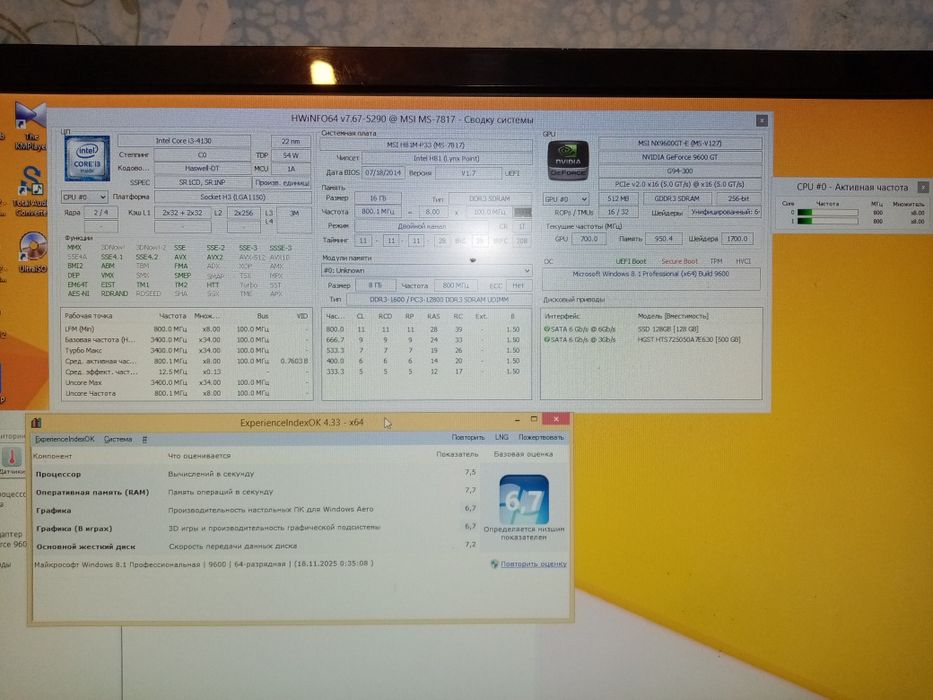This screenshot has width=933, height=700.
Task: Click the GPU clock 700.0 field
Action: coord(588,239)
